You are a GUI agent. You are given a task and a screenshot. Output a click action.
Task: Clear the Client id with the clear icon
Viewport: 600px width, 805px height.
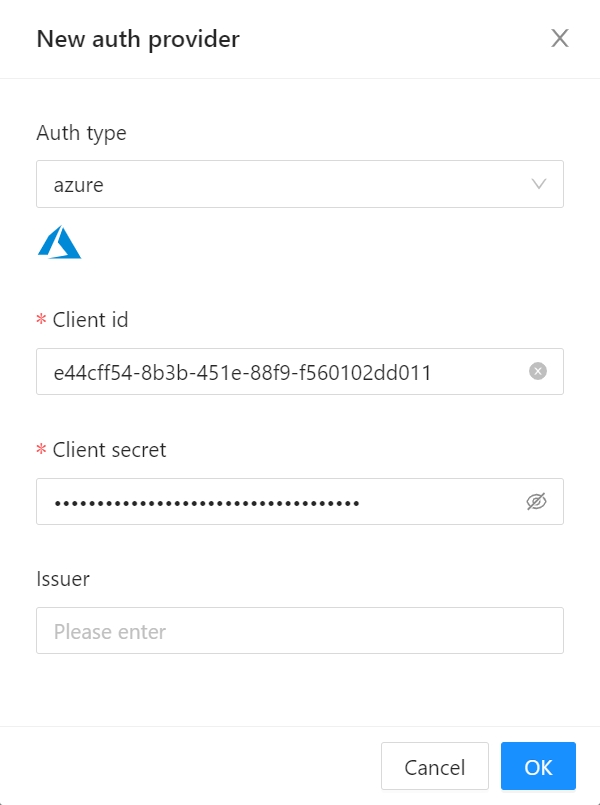tap(538, 372)
